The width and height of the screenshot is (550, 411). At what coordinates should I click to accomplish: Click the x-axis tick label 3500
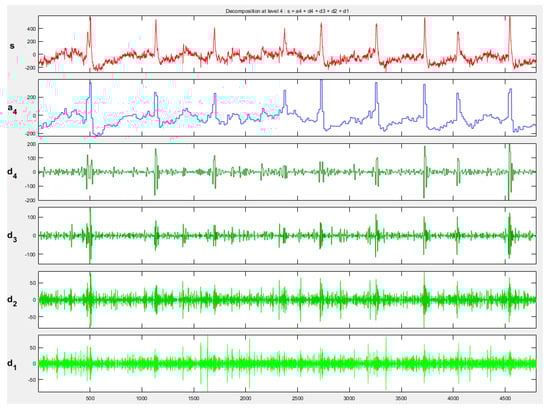[x=401, y=398]
